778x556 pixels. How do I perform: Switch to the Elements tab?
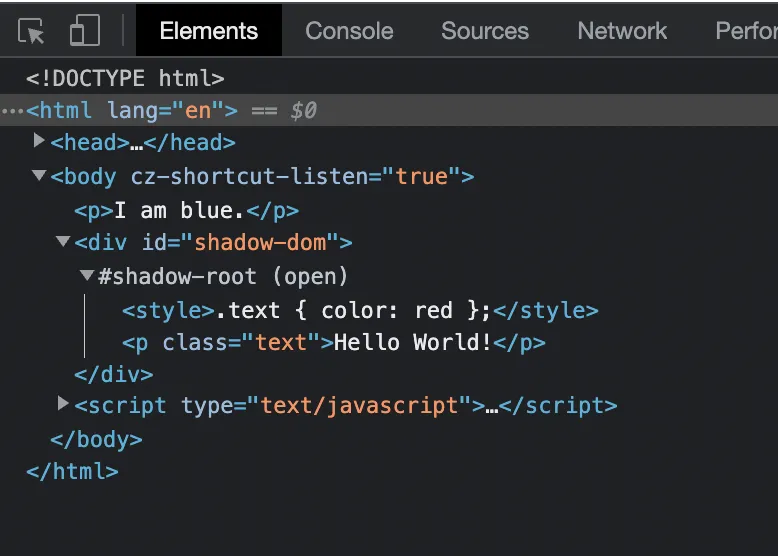209,31
